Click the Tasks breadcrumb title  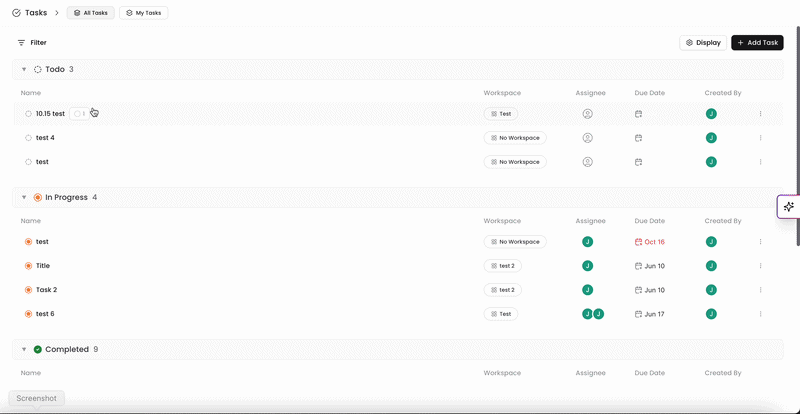[36, 13]
